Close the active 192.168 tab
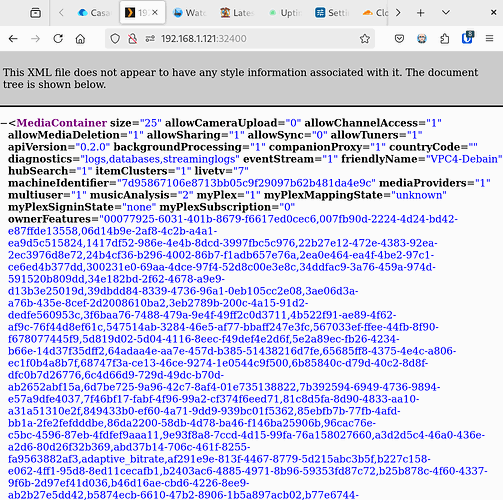The width and height of the screenshot is (503, 500). (x=155, y=13)
